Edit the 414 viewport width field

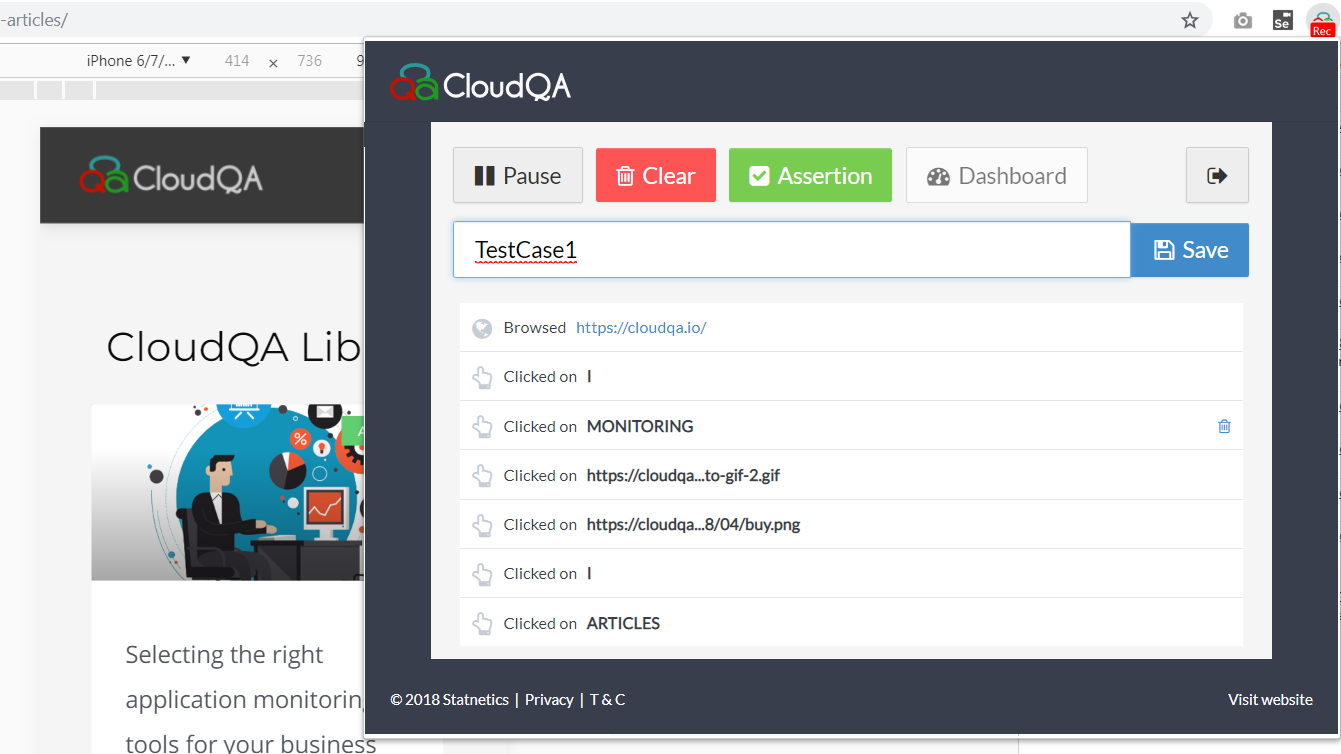click(x=237, y=61)
